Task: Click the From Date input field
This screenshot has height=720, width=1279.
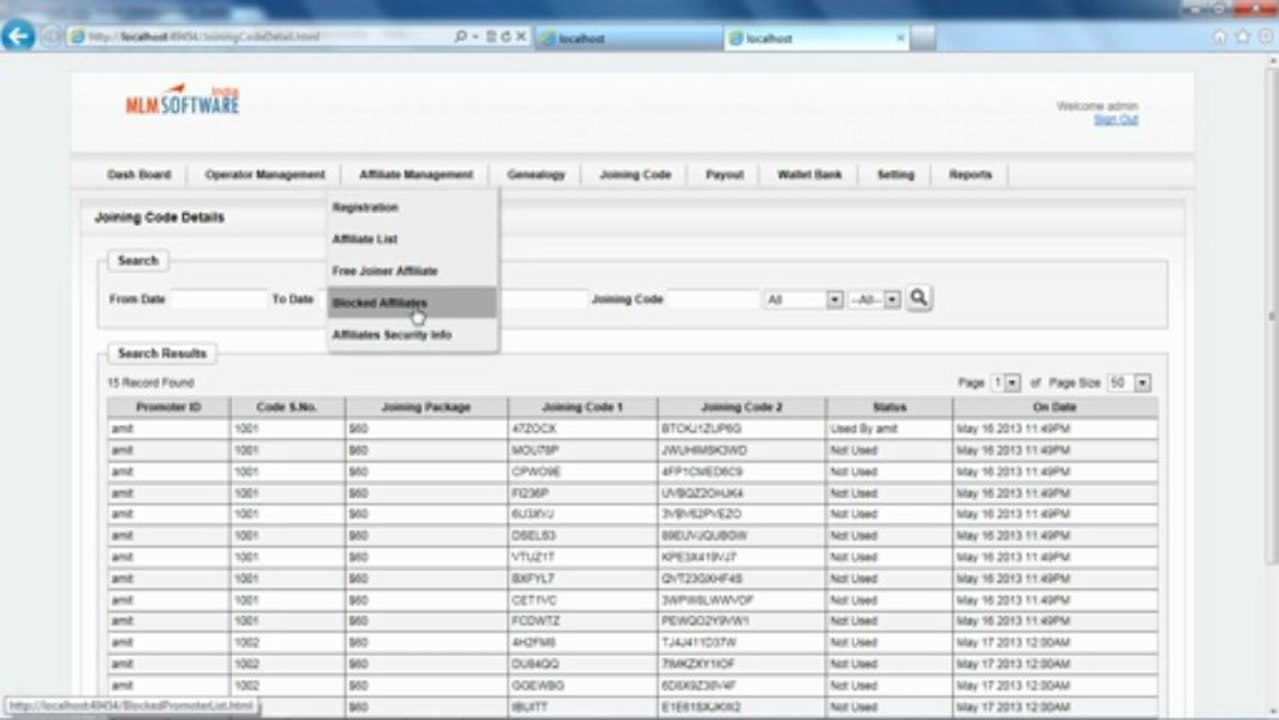Action: coord(219,299)
